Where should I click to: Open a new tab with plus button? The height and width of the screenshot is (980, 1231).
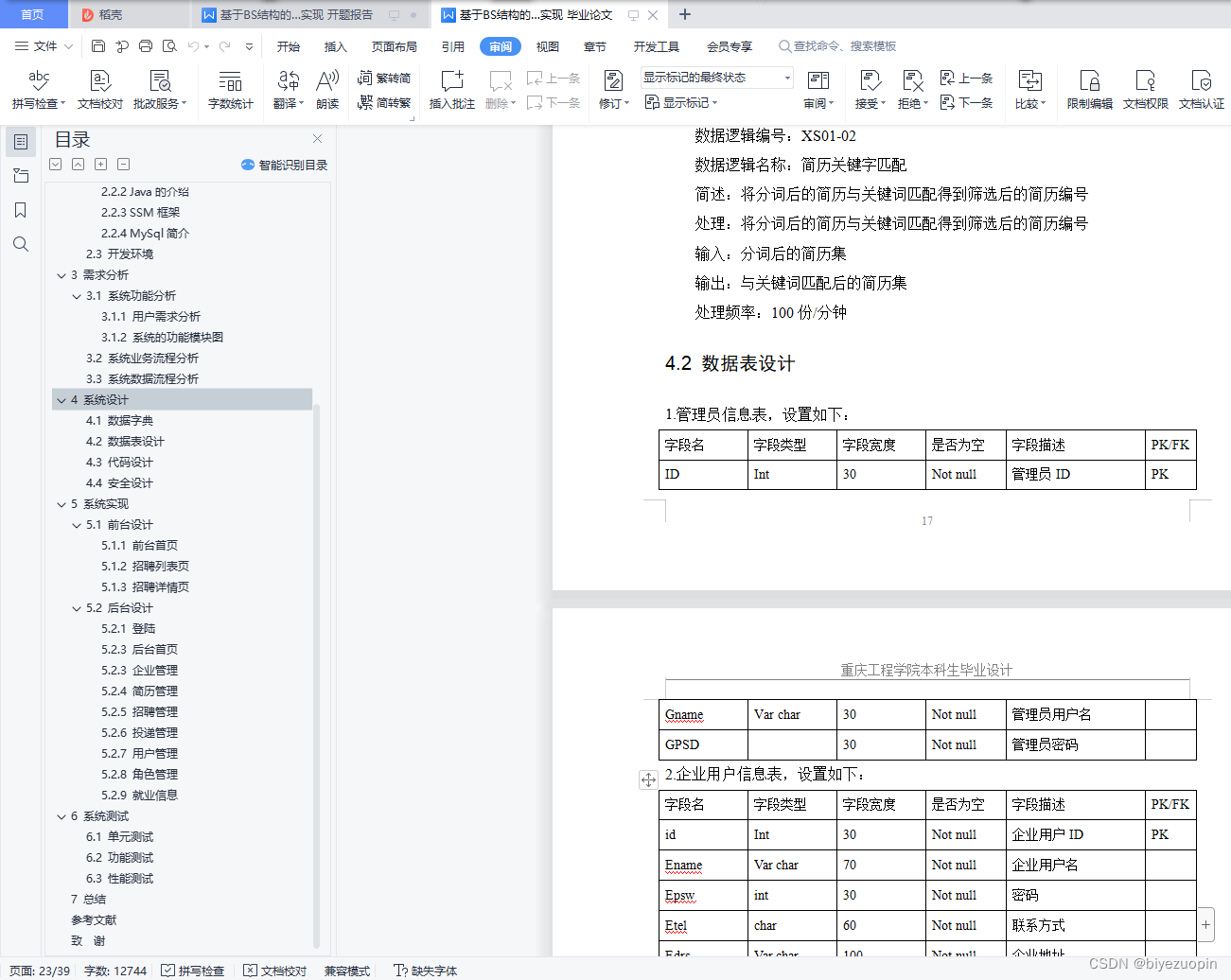click(685, 14)
